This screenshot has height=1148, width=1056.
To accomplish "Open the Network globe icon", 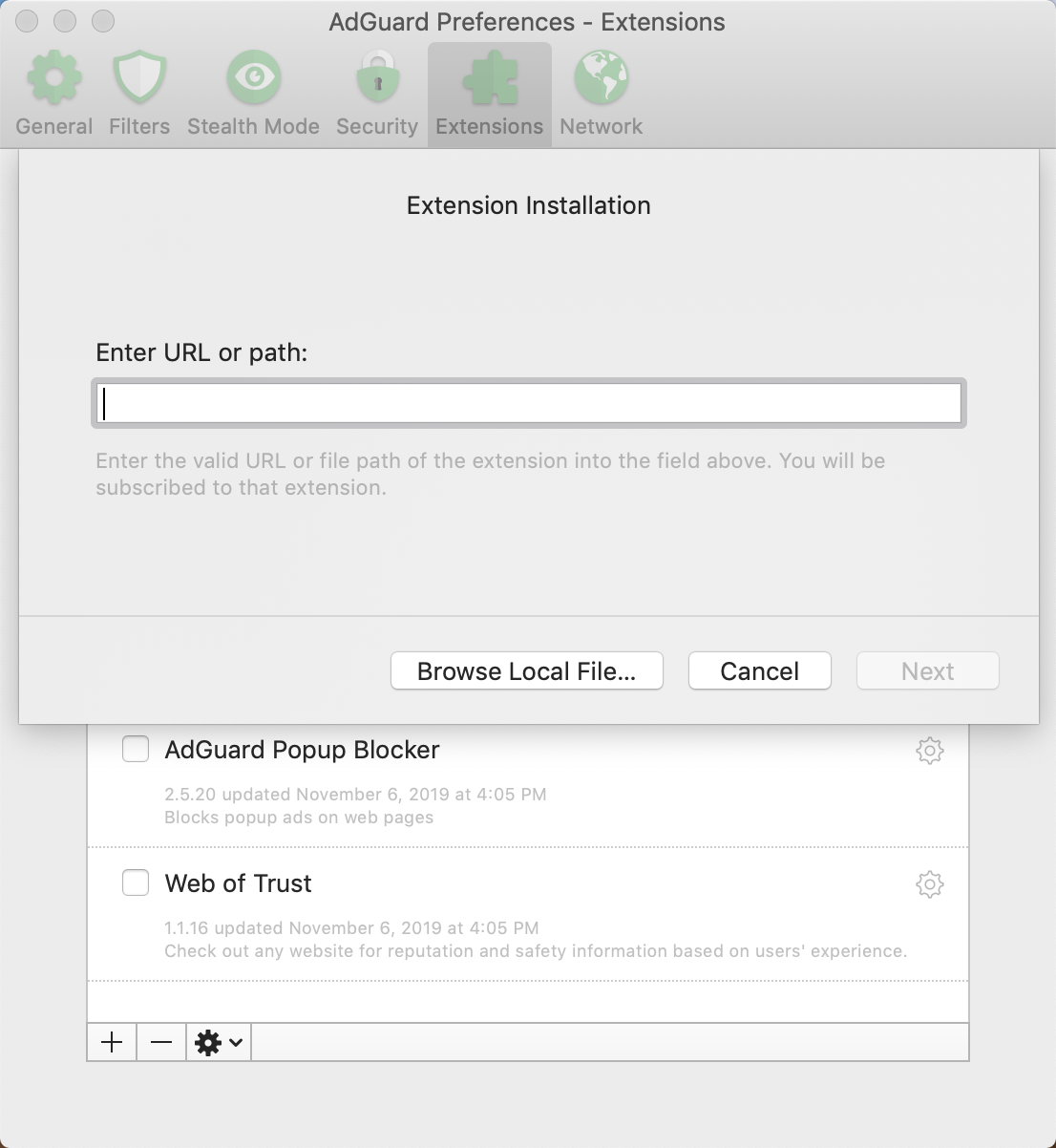I will click(601, 78).
